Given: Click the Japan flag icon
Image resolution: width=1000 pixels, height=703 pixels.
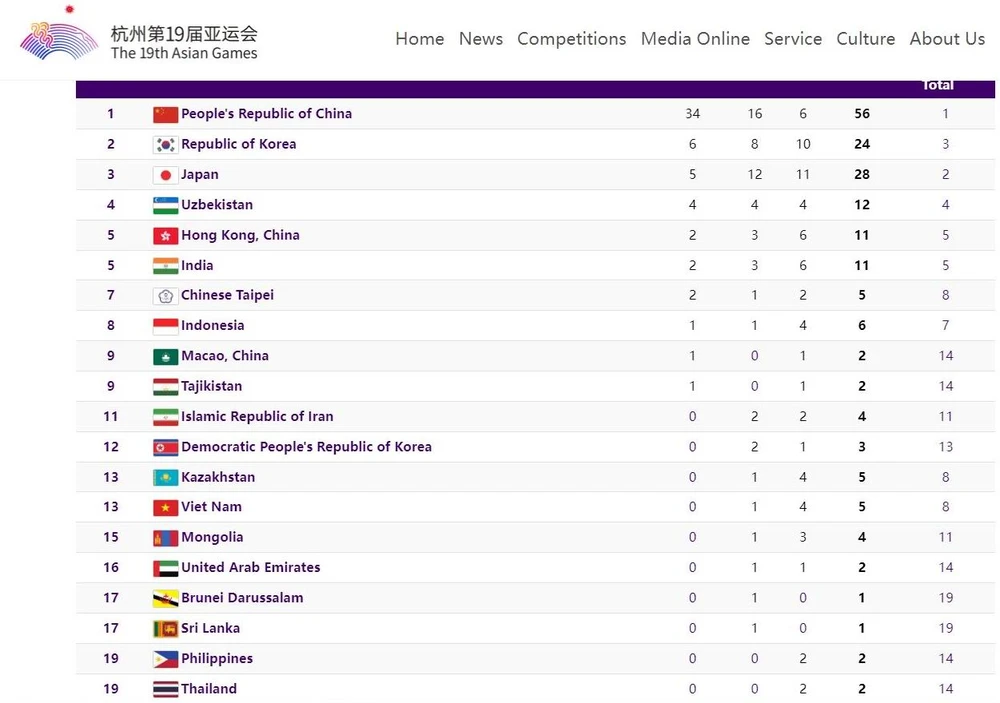Looking at the screenshot, I should 165,175.
